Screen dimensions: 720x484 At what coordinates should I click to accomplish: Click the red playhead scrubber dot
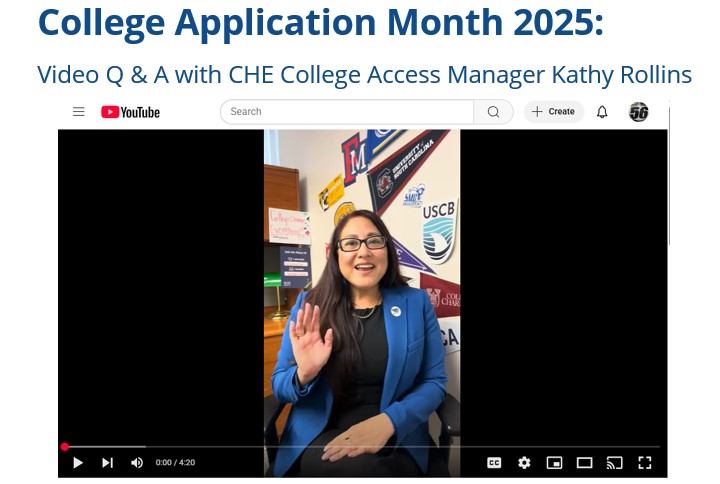[65, 446]
